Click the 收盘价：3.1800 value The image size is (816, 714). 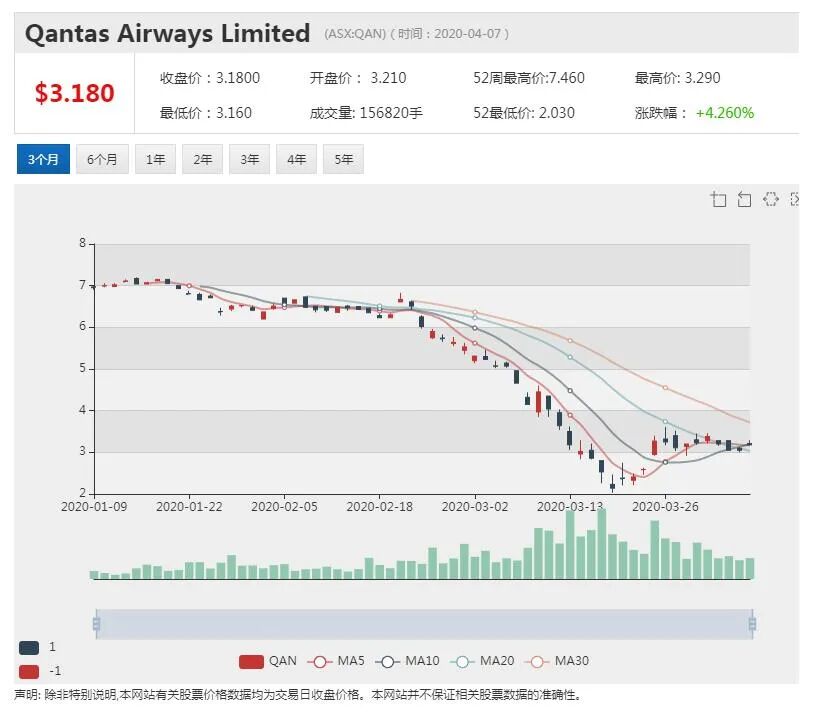coord(210,78)
